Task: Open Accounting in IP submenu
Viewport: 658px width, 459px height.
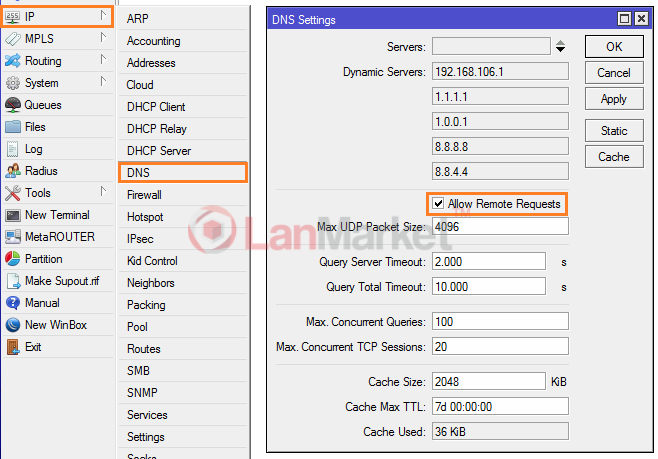Action: [x=183, y=41]
